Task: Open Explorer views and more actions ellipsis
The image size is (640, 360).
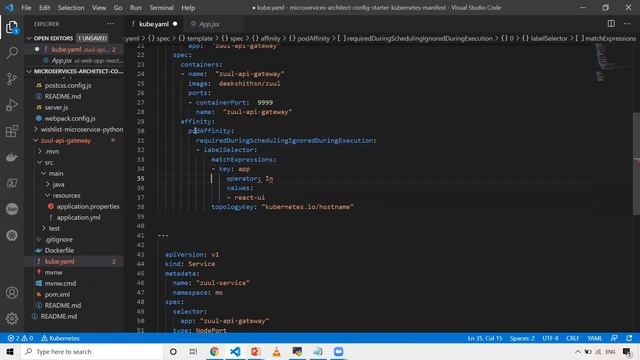Action: click(111, 24)
